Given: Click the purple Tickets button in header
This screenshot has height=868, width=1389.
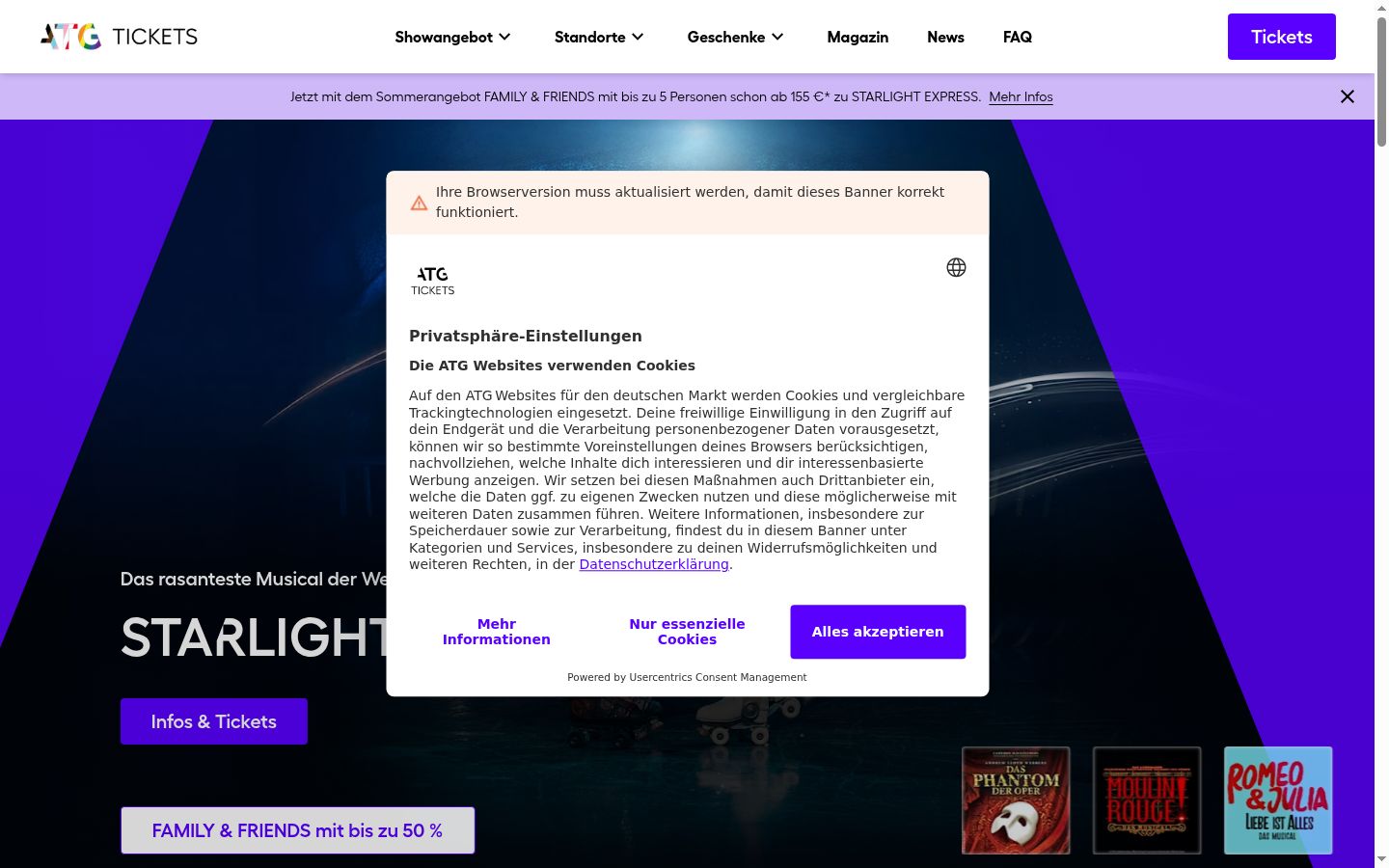Looking at the screenshot, I should tap(1282, 37).
